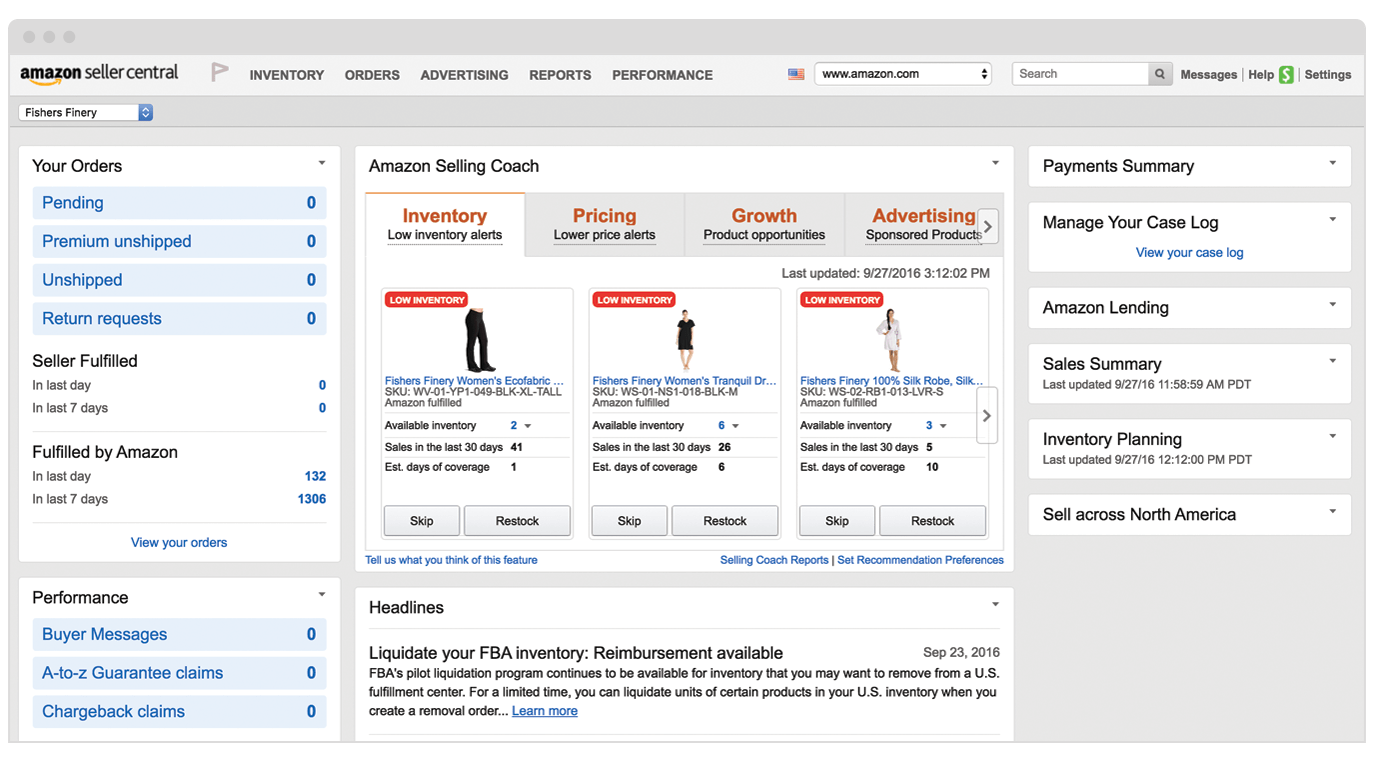Expand the Inventory Planning panel
The image size is (1376, 776).
pyautogui.click(x=1333, y=436)
